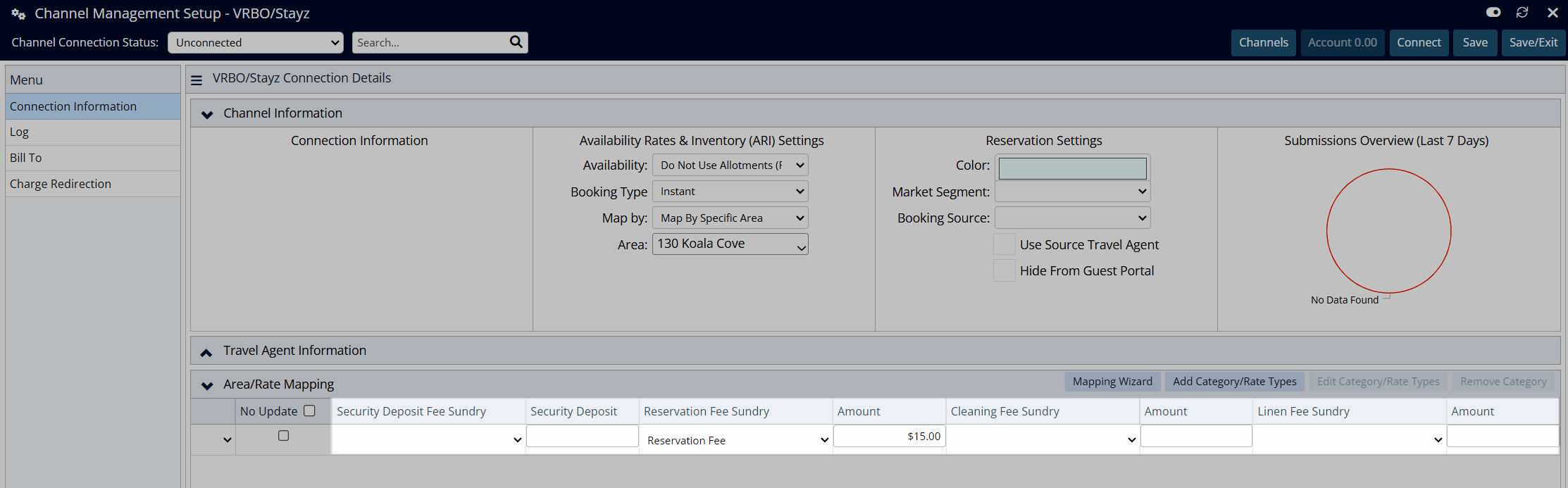Enable Use Source Travel Agent checkbox
Screen dimensions: 1568x488
(x=1004, y=244)
